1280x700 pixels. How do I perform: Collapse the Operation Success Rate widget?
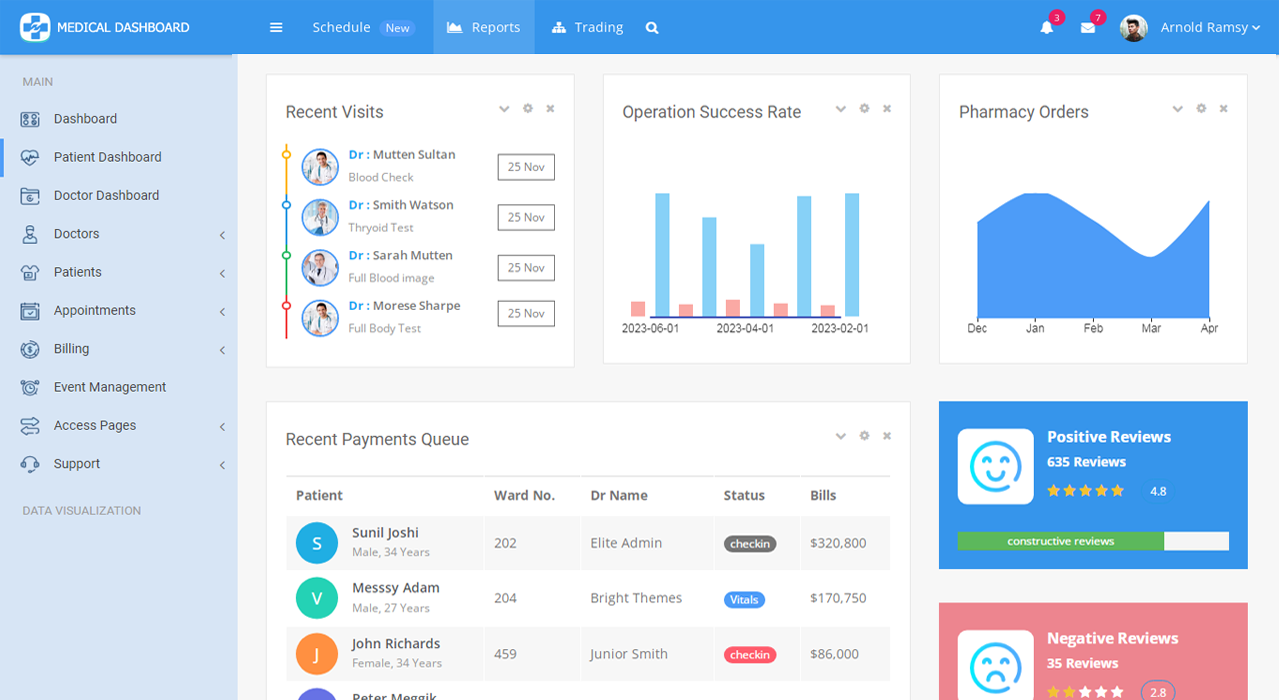840,108
